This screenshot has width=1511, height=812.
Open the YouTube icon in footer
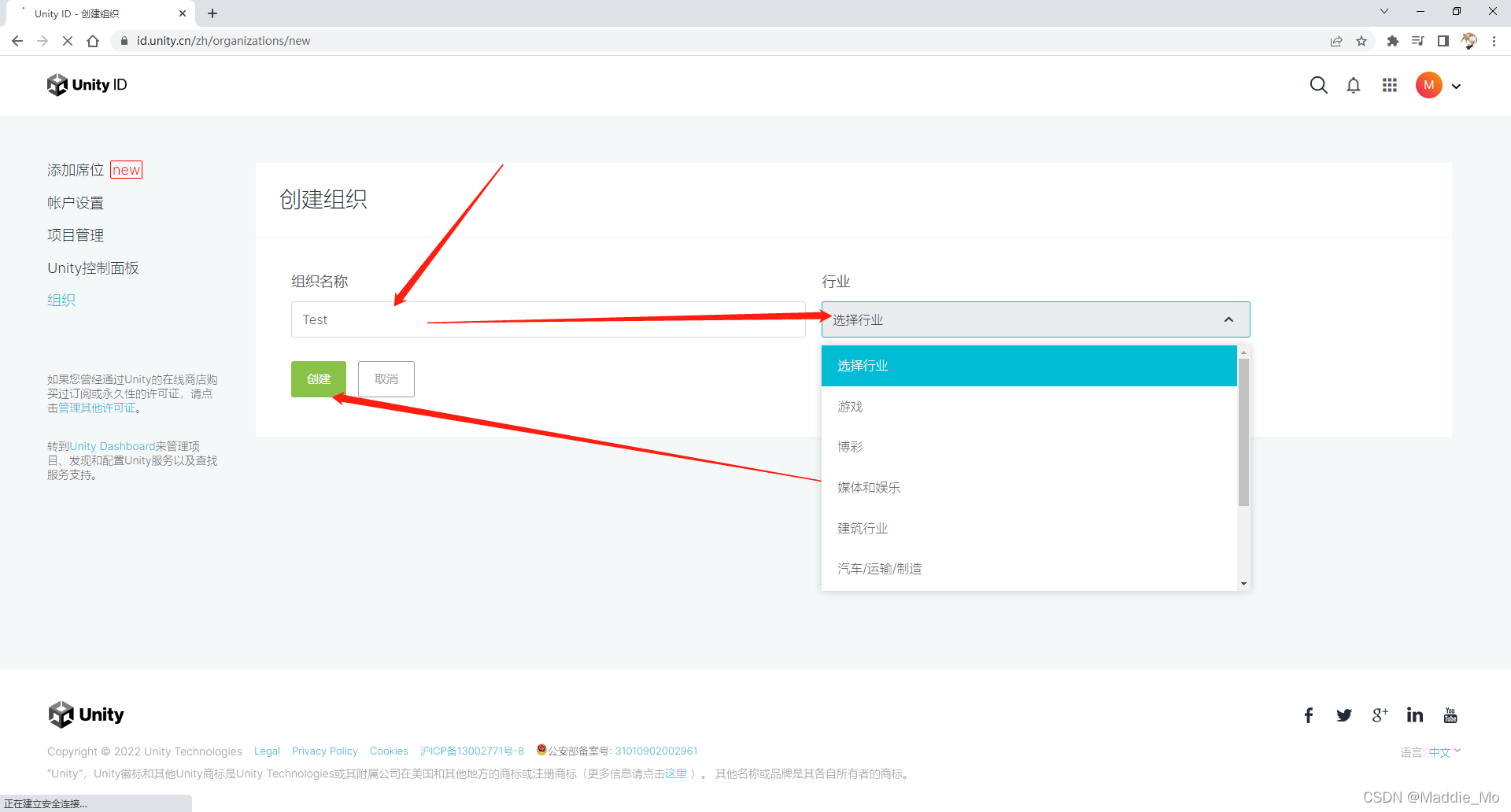pos(1450,715)
